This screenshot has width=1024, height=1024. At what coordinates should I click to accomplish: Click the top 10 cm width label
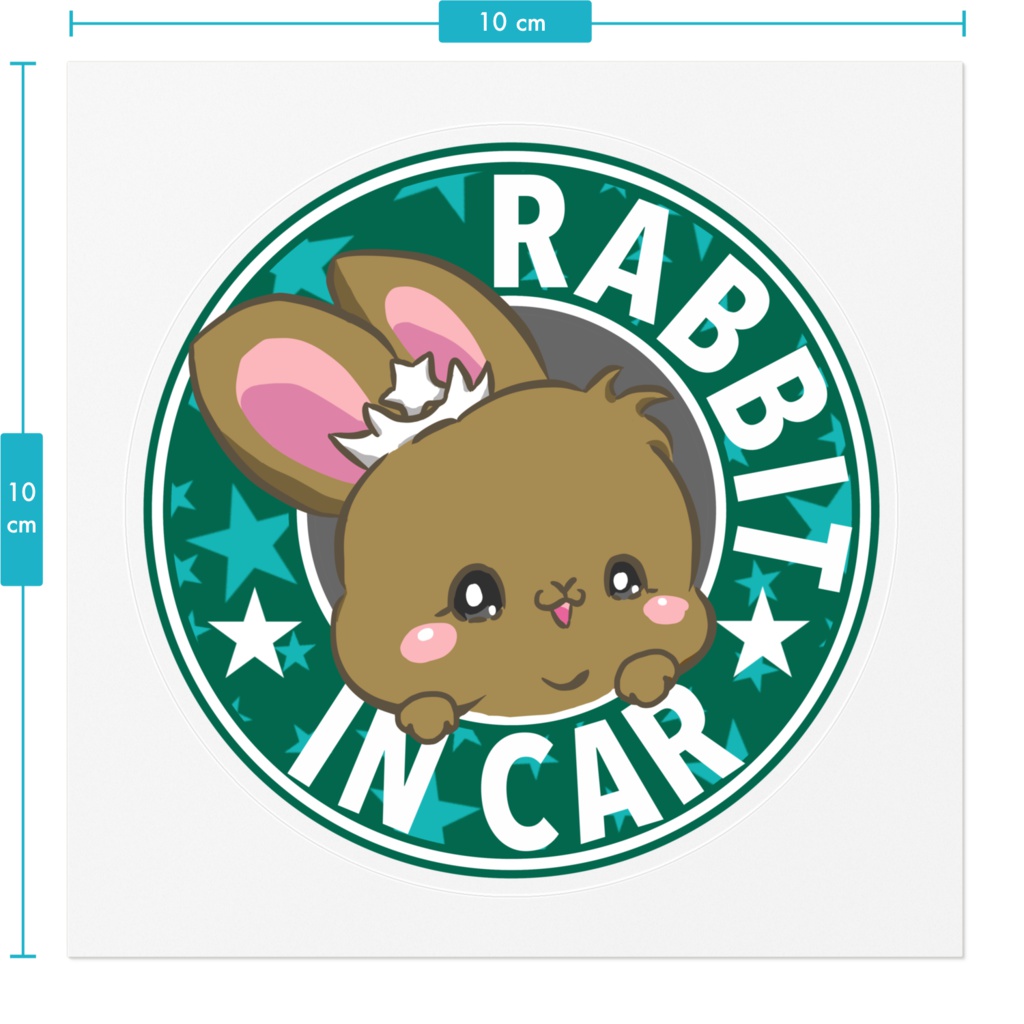515,22
